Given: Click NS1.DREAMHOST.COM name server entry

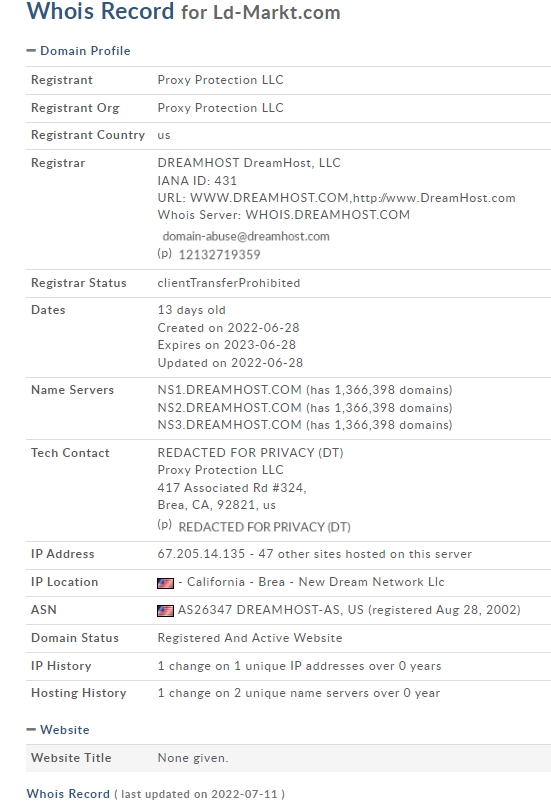Looking at the screenshot, I should click(x=229, y=390).
